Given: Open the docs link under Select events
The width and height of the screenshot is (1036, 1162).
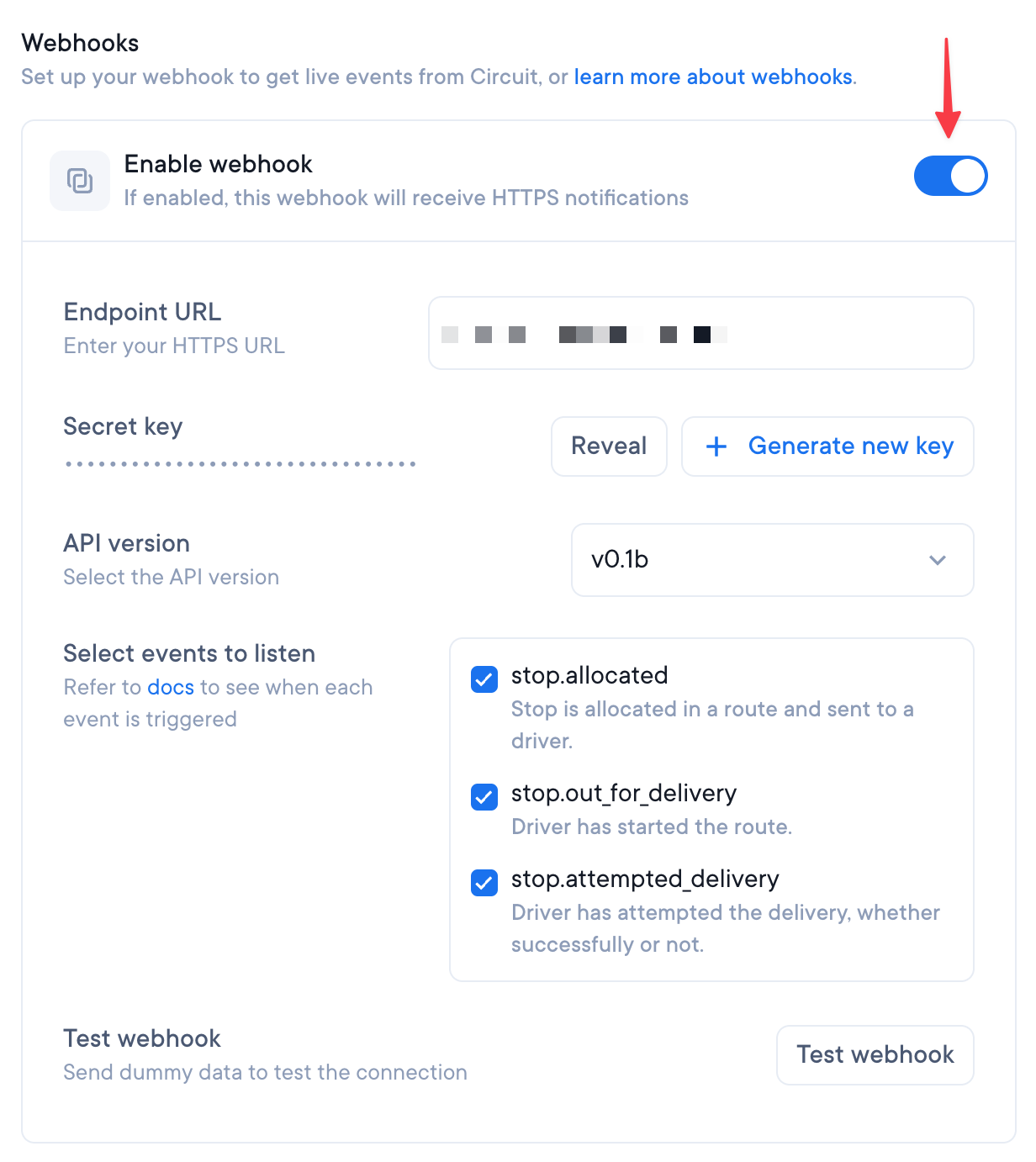Looking at the screenshot, I should coord(171,687).
